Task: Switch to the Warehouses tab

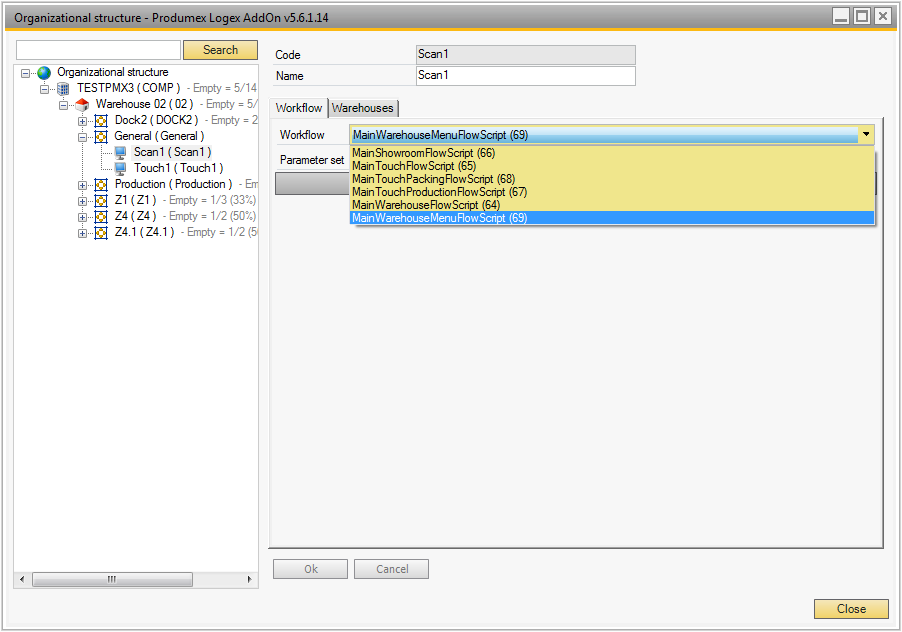Action: click(363, 108)
